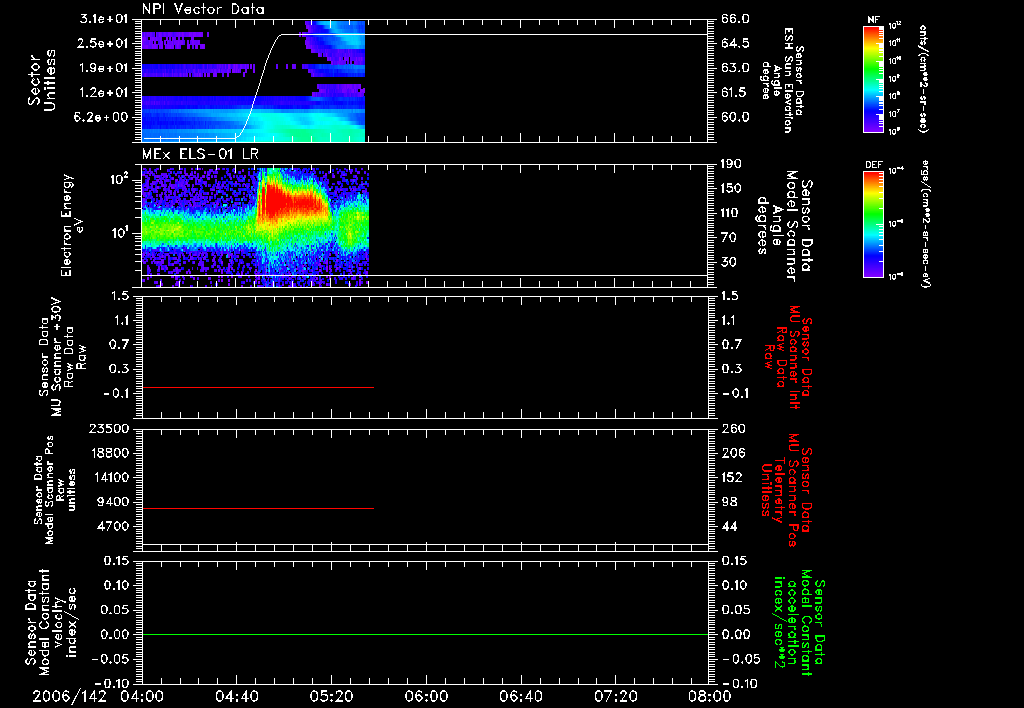The height and width of the screenshot is (708, 1024).
Task: Click the '3.1e+01' sector tick label
Action: click(x=103, y=18)
